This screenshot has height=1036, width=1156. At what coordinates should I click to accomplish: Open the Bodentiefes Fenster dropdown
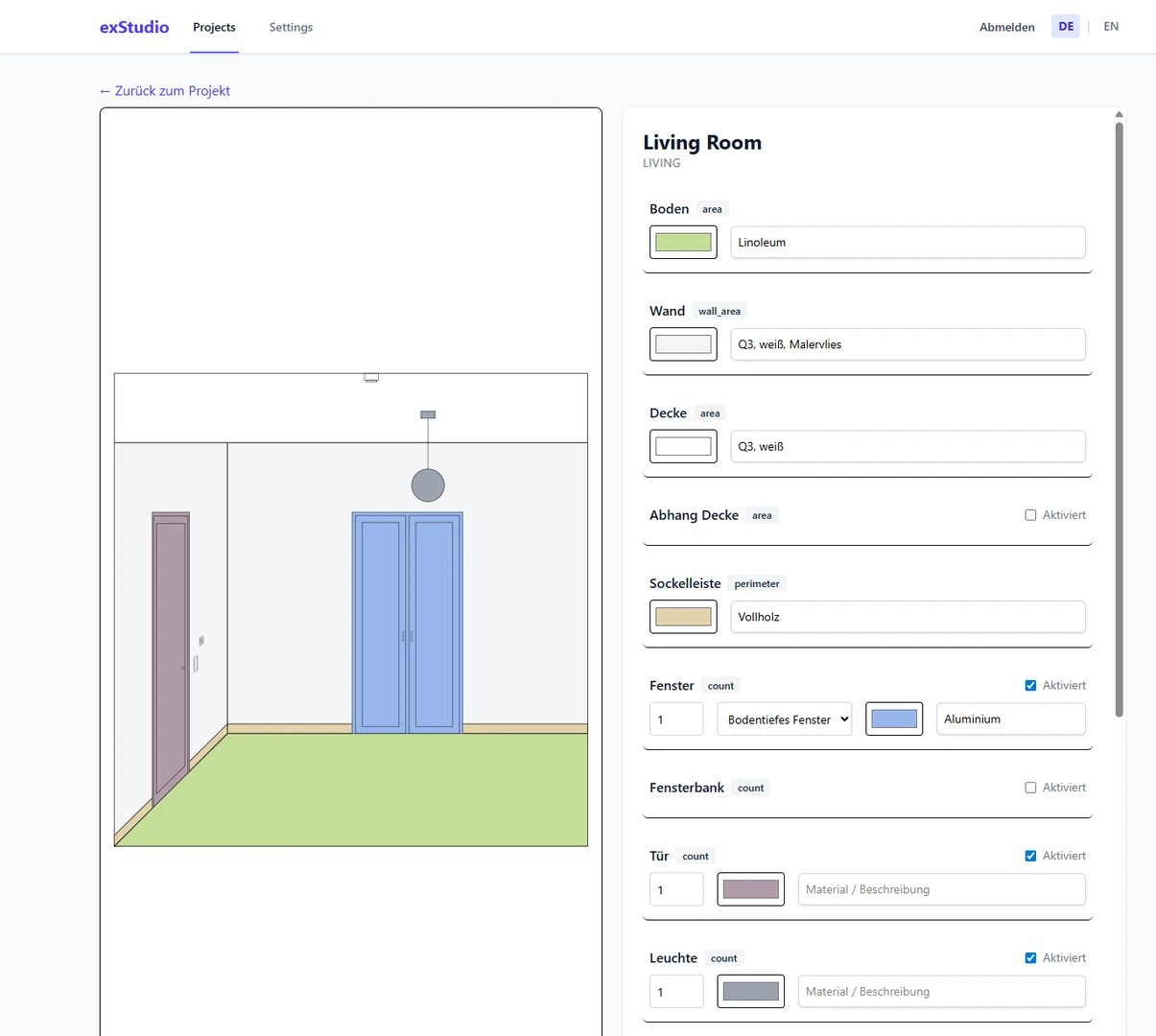(x=785, y=719)
